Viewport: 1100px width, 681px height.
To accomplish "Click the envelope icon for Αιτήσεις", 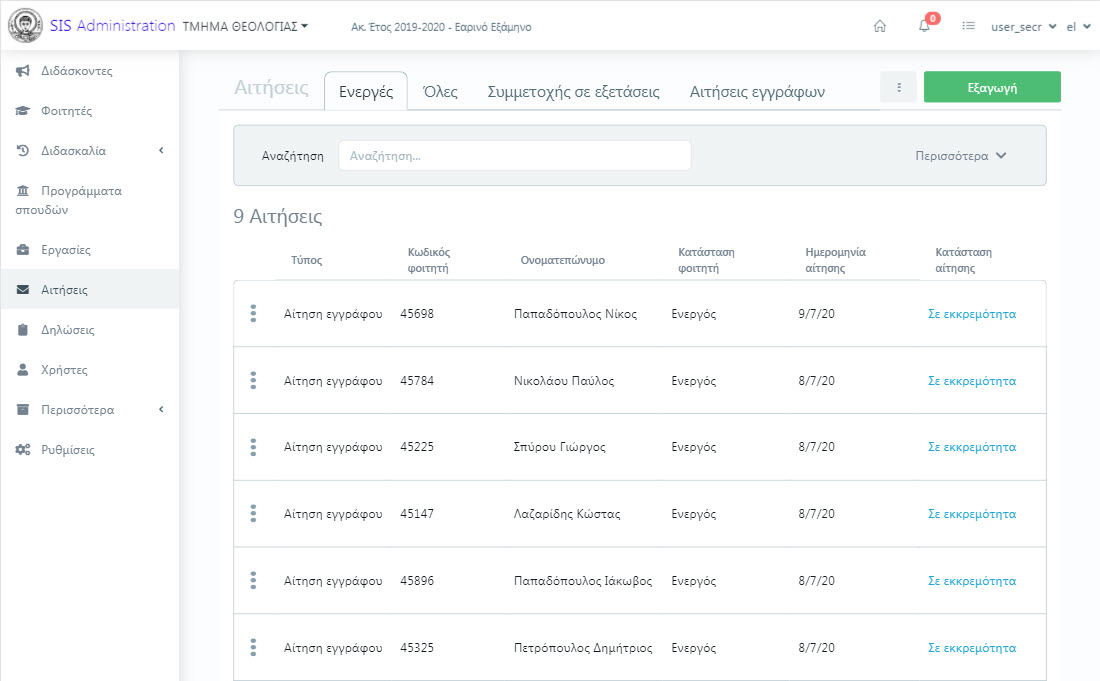I will click(23, 290).
